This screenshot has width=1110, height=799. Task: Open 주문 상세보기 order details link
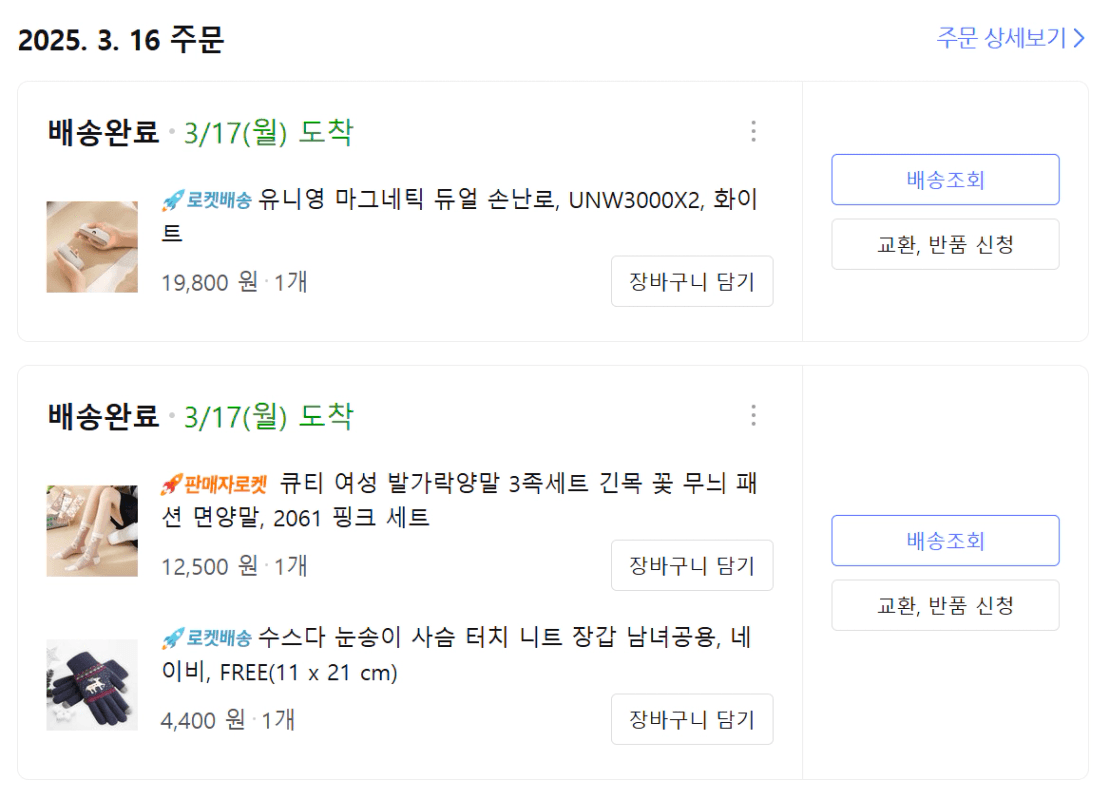coord(1001,38)
